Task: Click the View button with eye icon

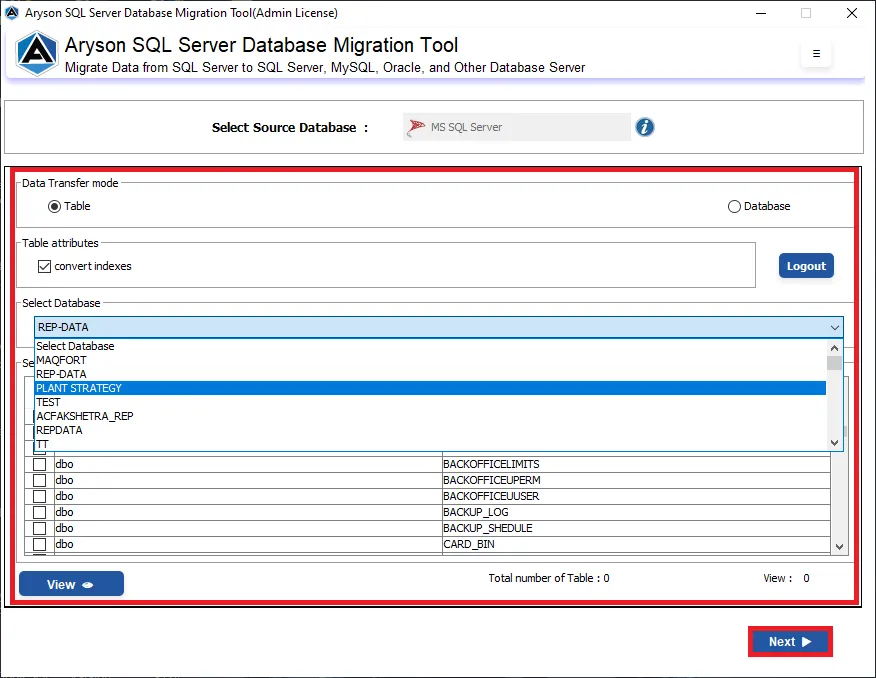Action: pyautogui.click(x=71, y=584)
